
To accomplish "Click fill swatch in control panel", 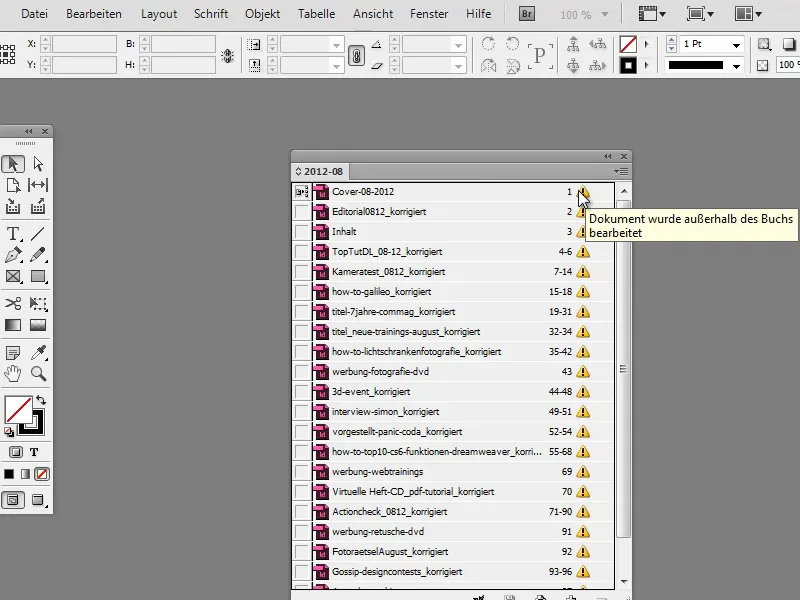I will [628, 44].
